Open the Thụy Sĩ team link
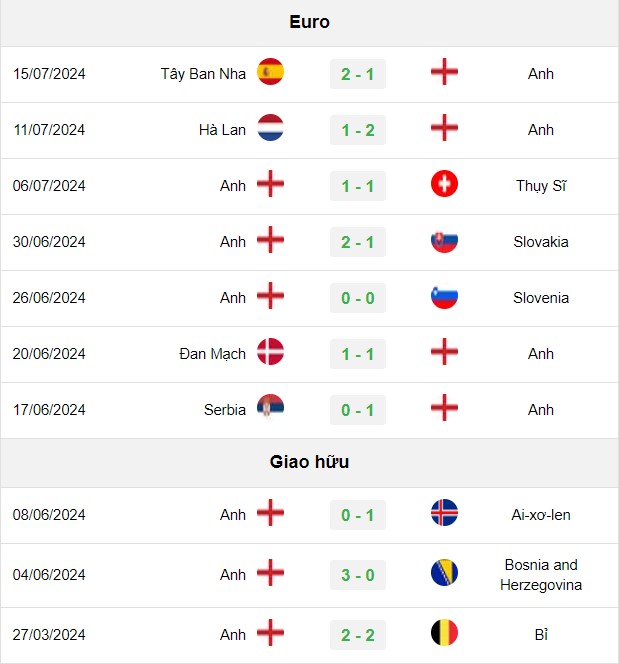619x664 pixels. [541, 186]
